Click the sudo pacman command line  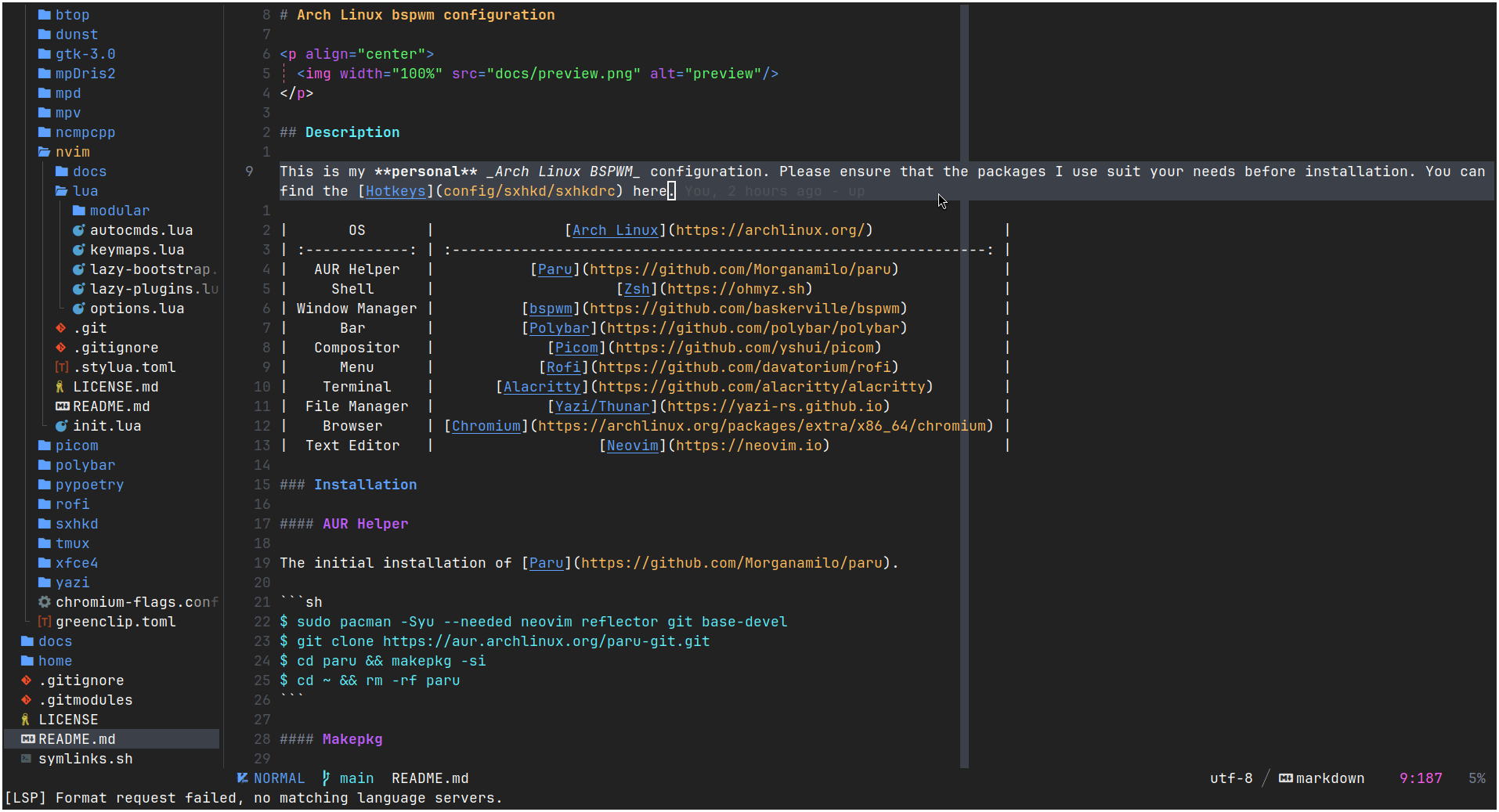coord(533,622)
